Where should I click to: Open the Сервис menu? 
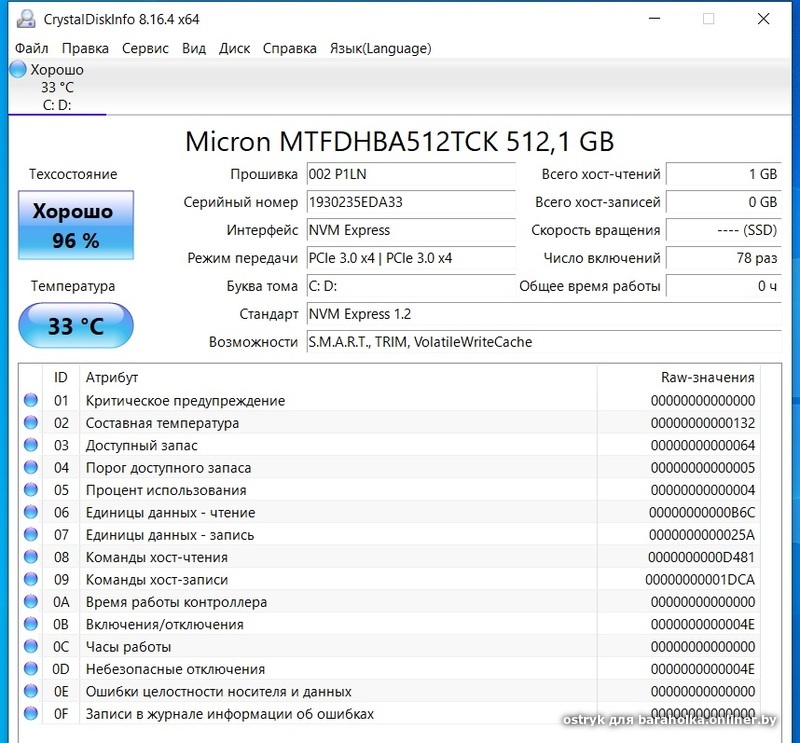click(x=145, y=48)
